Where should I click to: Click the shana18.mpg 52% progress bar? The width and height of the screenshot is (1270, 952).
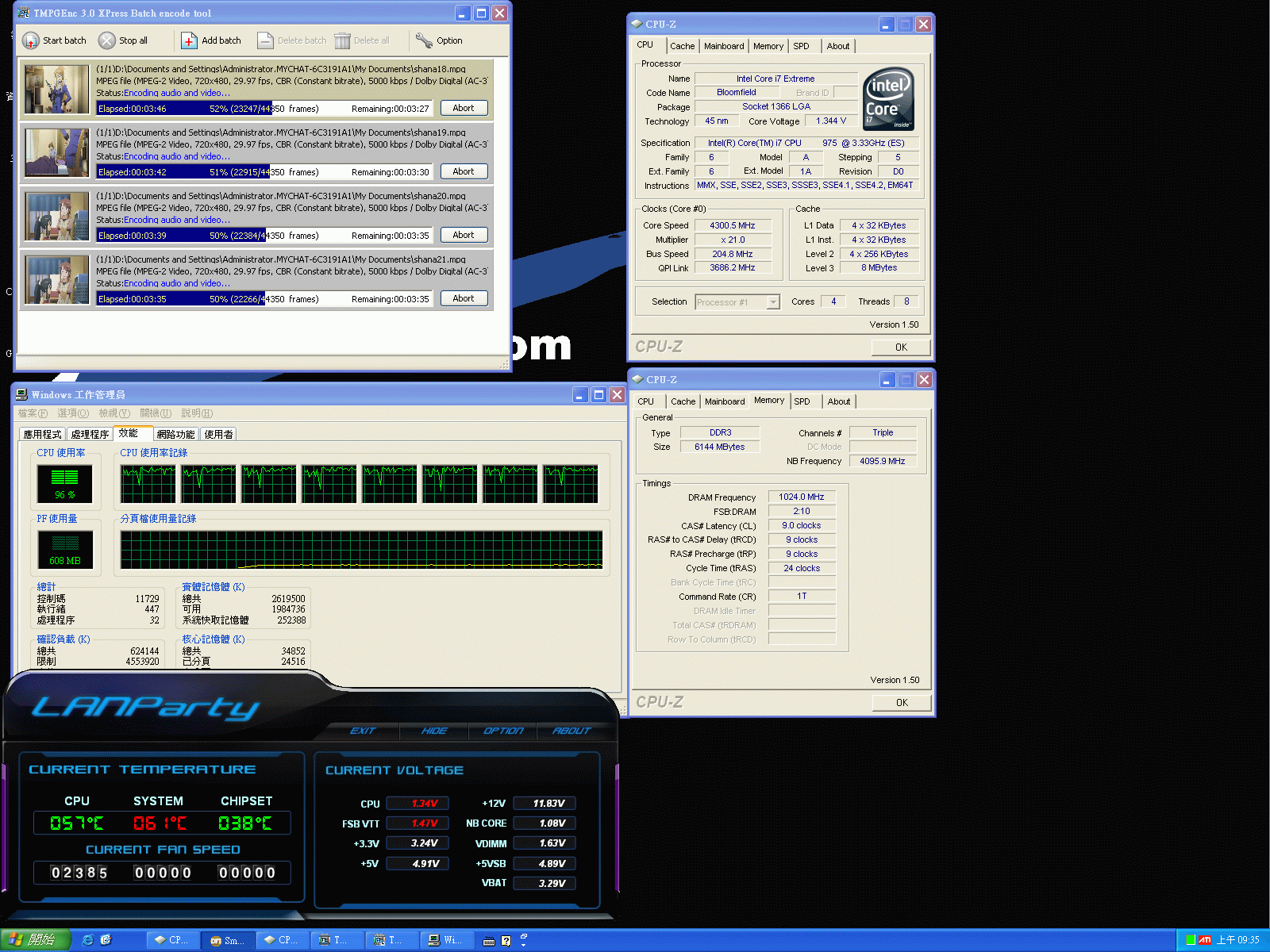click(x=264, y=109)
